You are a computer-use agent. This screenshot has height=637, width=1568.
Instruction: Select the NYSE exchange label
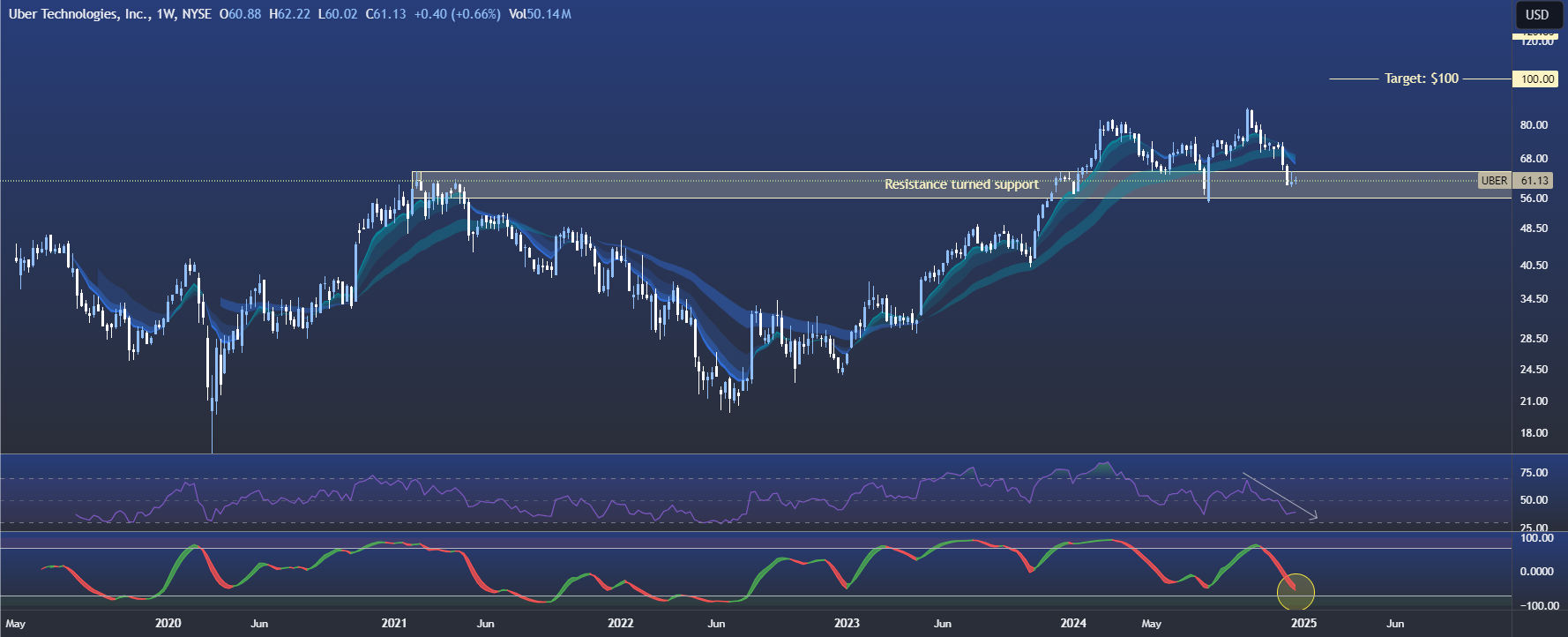tap(197, 14)
